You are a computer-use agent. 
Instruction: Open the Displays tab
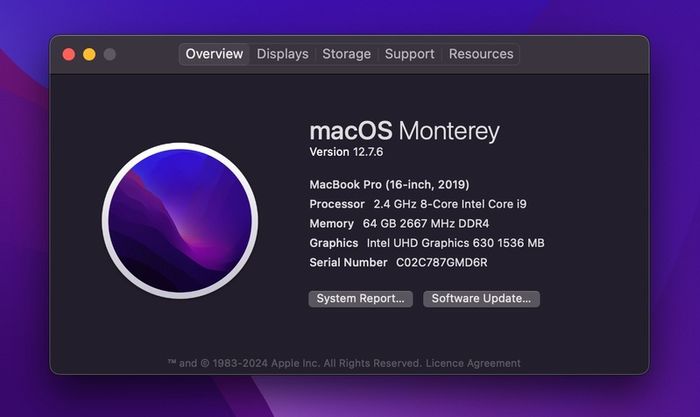282,54
